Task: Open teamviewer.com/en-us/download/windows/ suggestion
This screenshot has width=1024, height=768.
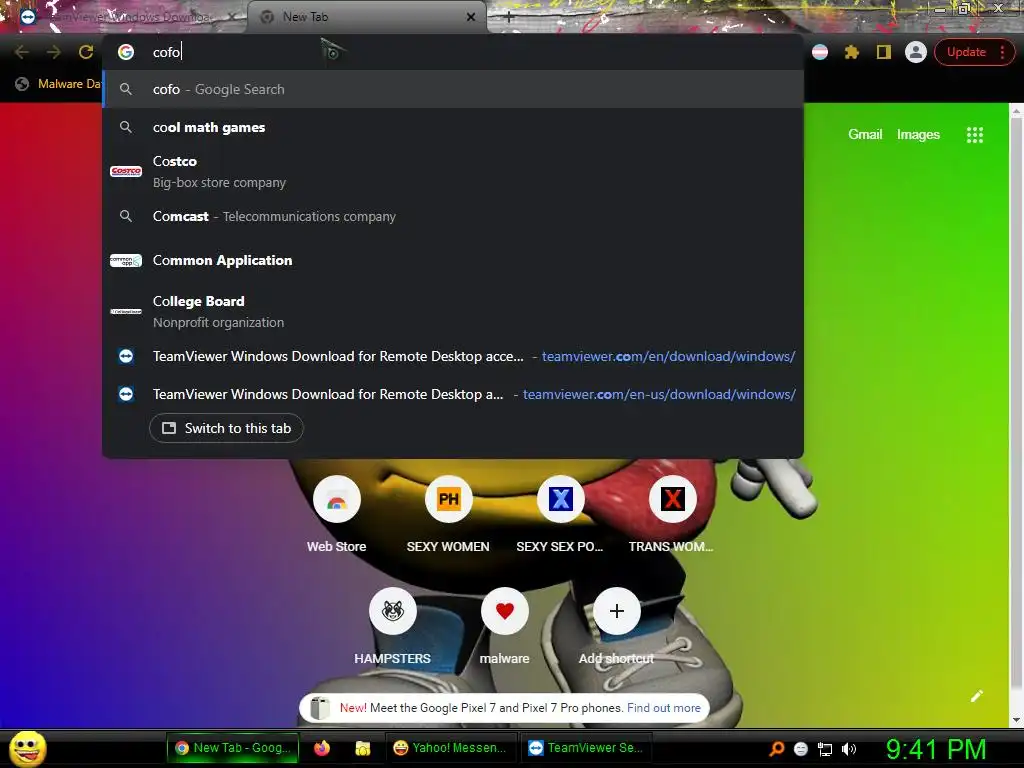Action: click(x=453, y=394)
